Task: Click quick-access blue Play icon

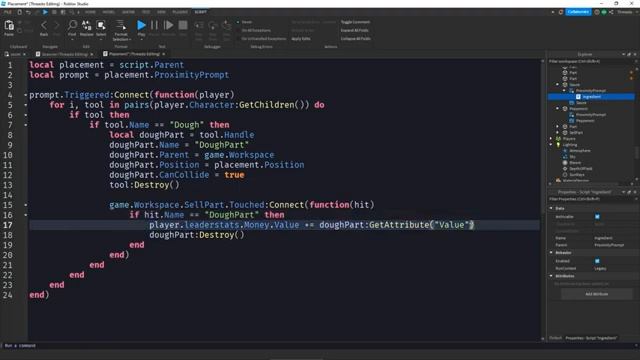Action: [x=45, y=12]
